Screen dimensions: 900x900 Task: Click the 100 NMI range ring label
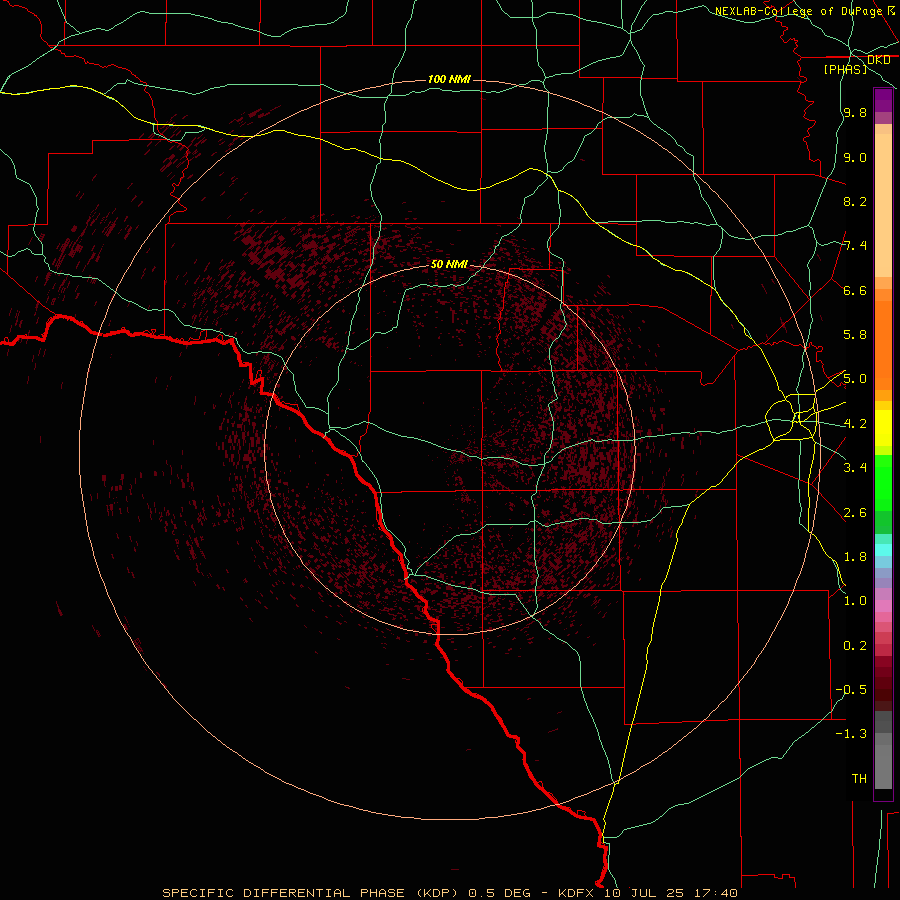click(x=449, y=79)
